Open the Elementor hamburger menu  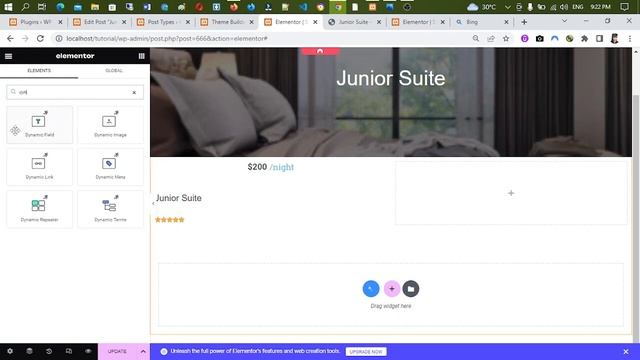point(9,56)
